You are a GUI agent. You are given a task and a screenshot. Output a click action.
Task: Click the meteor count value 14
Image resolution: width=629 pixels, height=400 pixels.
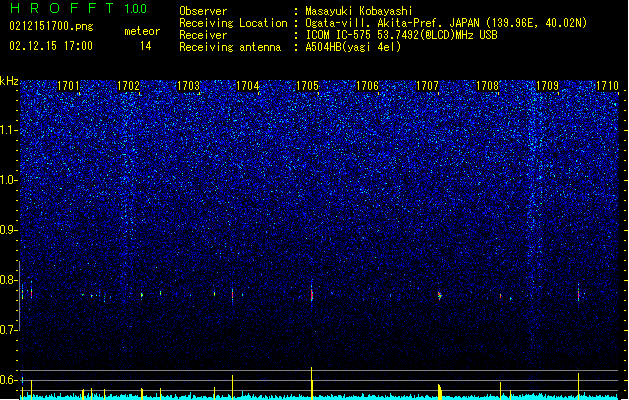[x=146, y=46]
